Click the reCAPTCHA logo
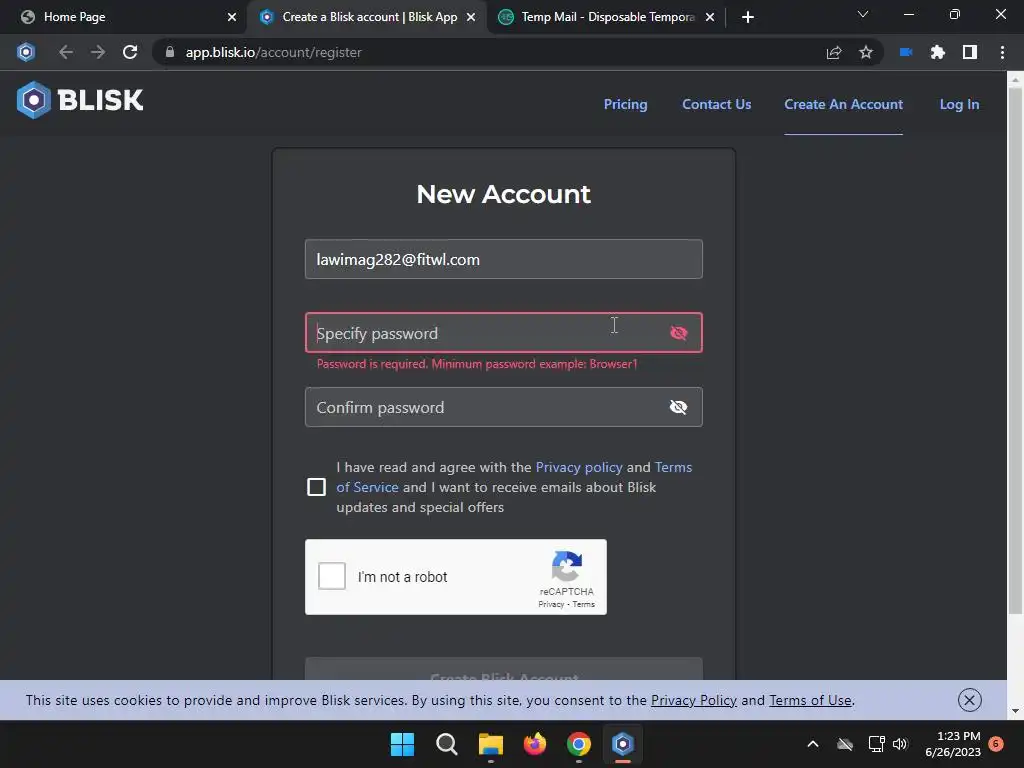This screenshot has width=1024, height=768. (x=566, y=566)
